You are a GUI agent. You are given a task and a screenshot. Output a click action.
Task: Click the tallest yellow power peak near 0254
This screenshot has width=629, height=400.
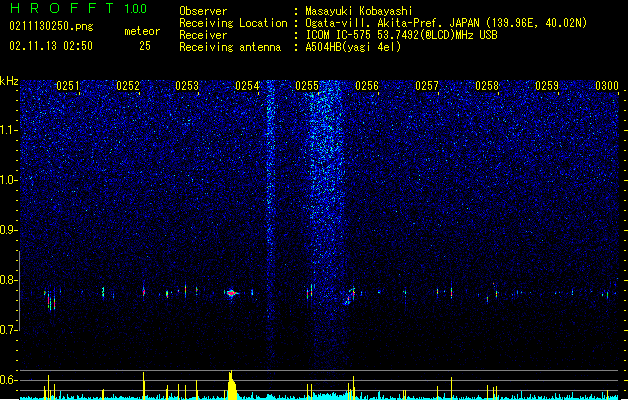tap(231, 385)
